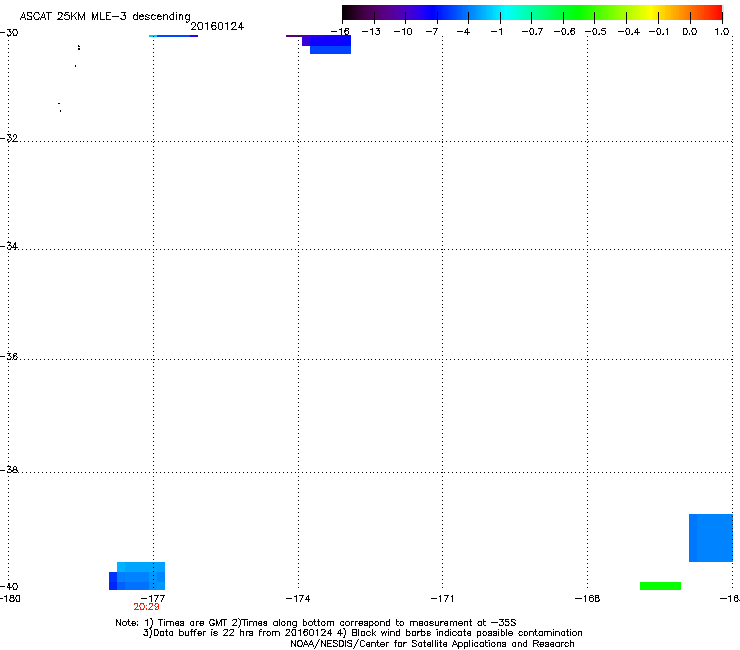Select the -0.7 color bar label

[532, 31]
